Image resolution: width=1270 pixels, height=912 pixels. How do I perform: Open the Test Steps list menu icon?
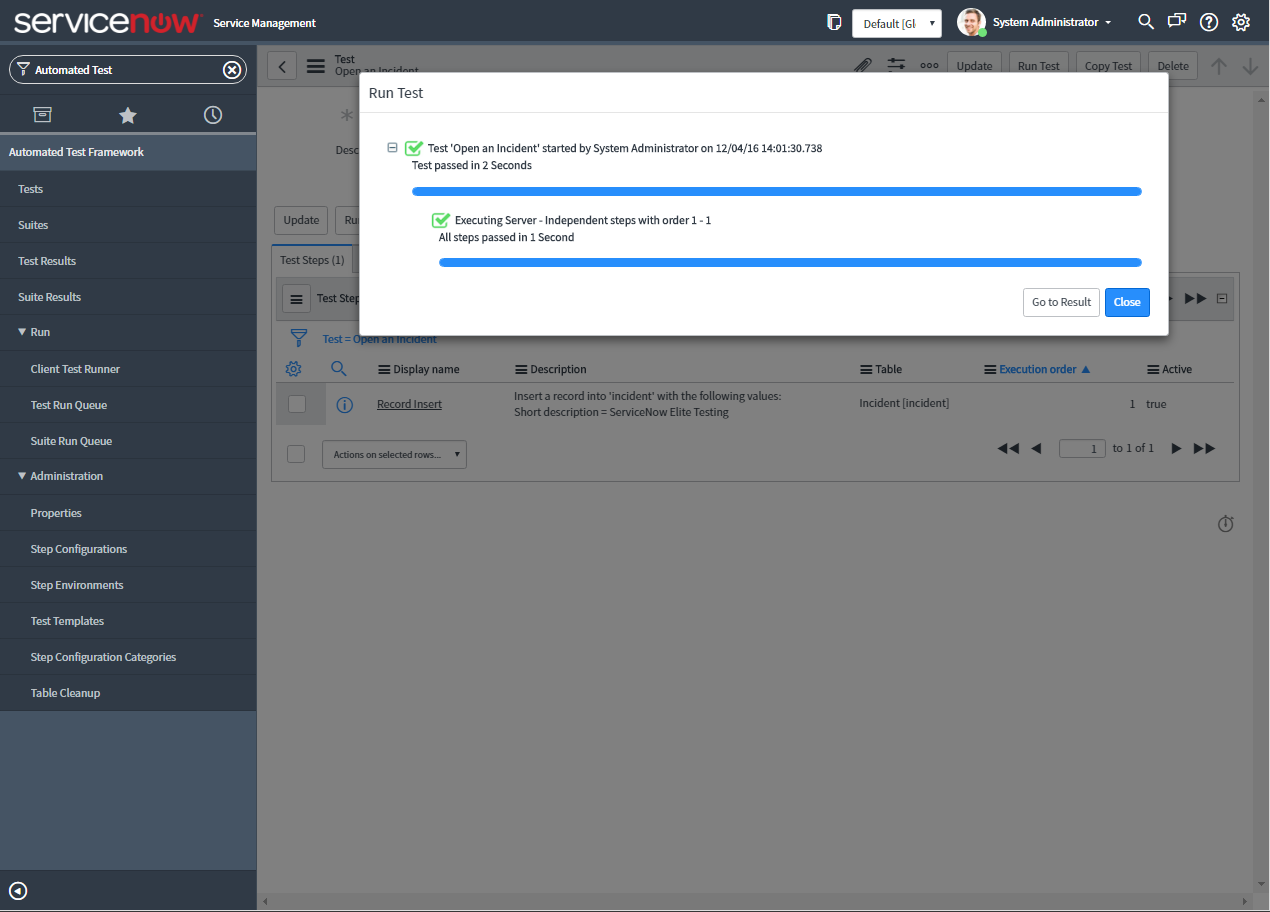[296, 298]
